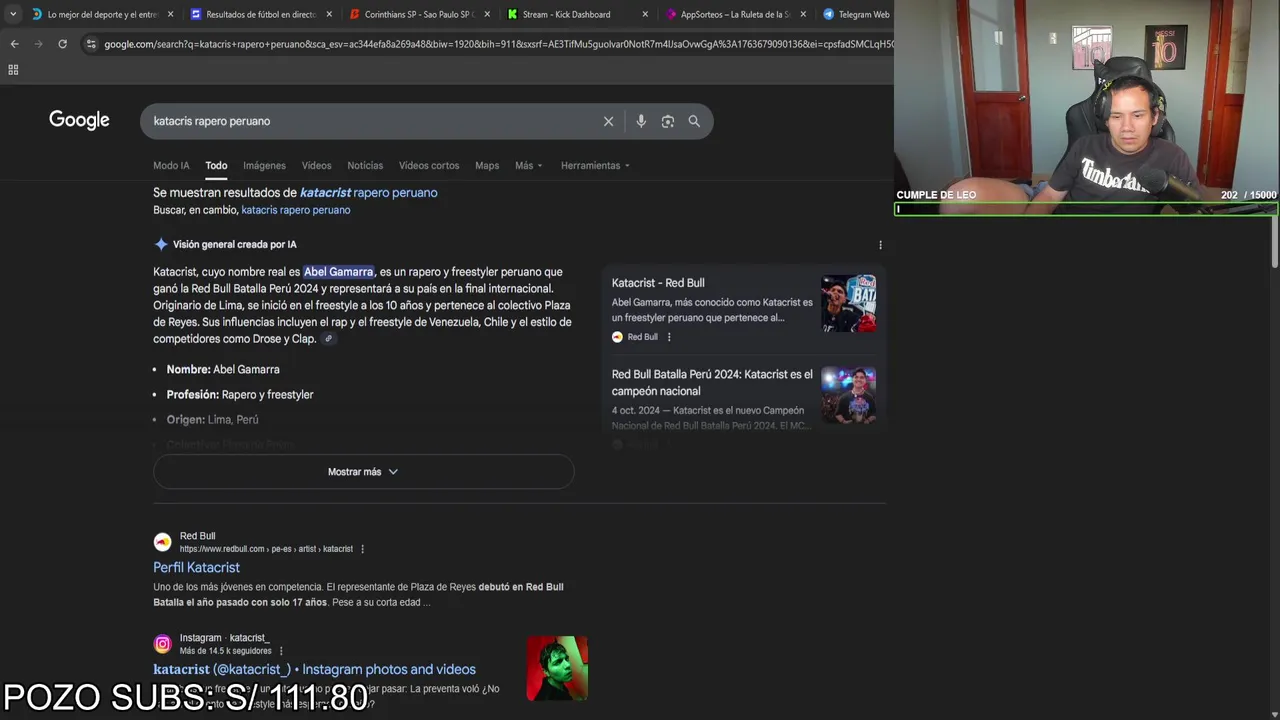This screenshot has height=720, width=1280.
Task: Click the Google logo
Action: tap(79, 121)
